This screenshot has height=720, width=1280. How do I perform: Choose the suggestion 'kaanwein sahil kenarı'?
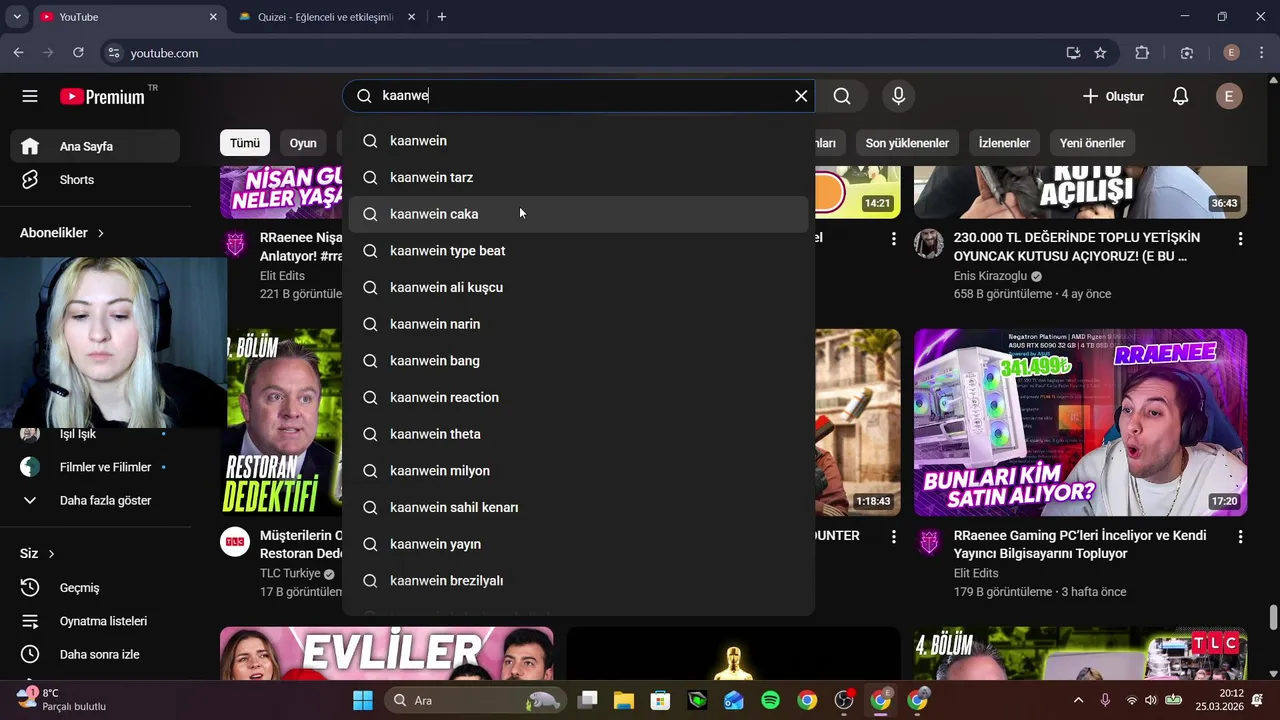click(578, 507)
